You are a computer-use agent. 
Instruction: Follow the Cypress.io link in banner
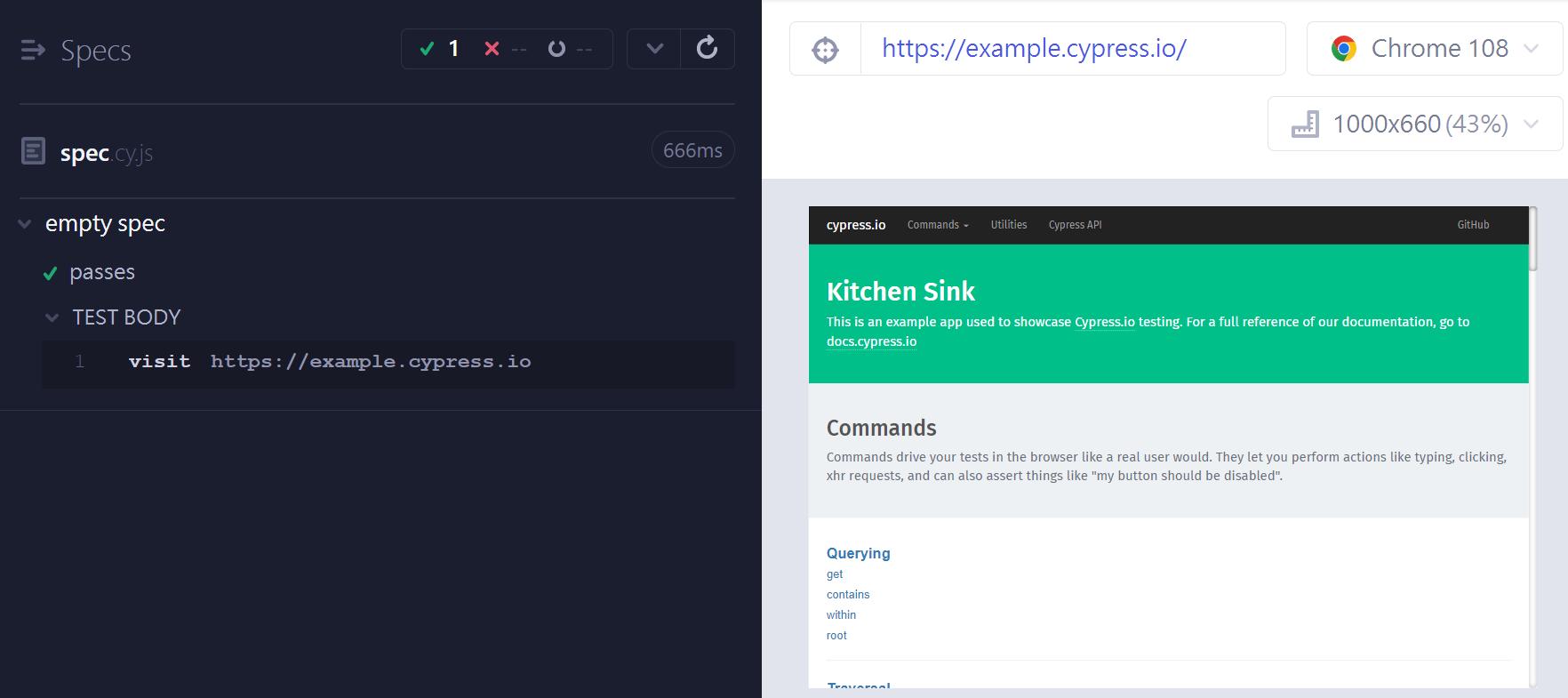[1105, 322]
